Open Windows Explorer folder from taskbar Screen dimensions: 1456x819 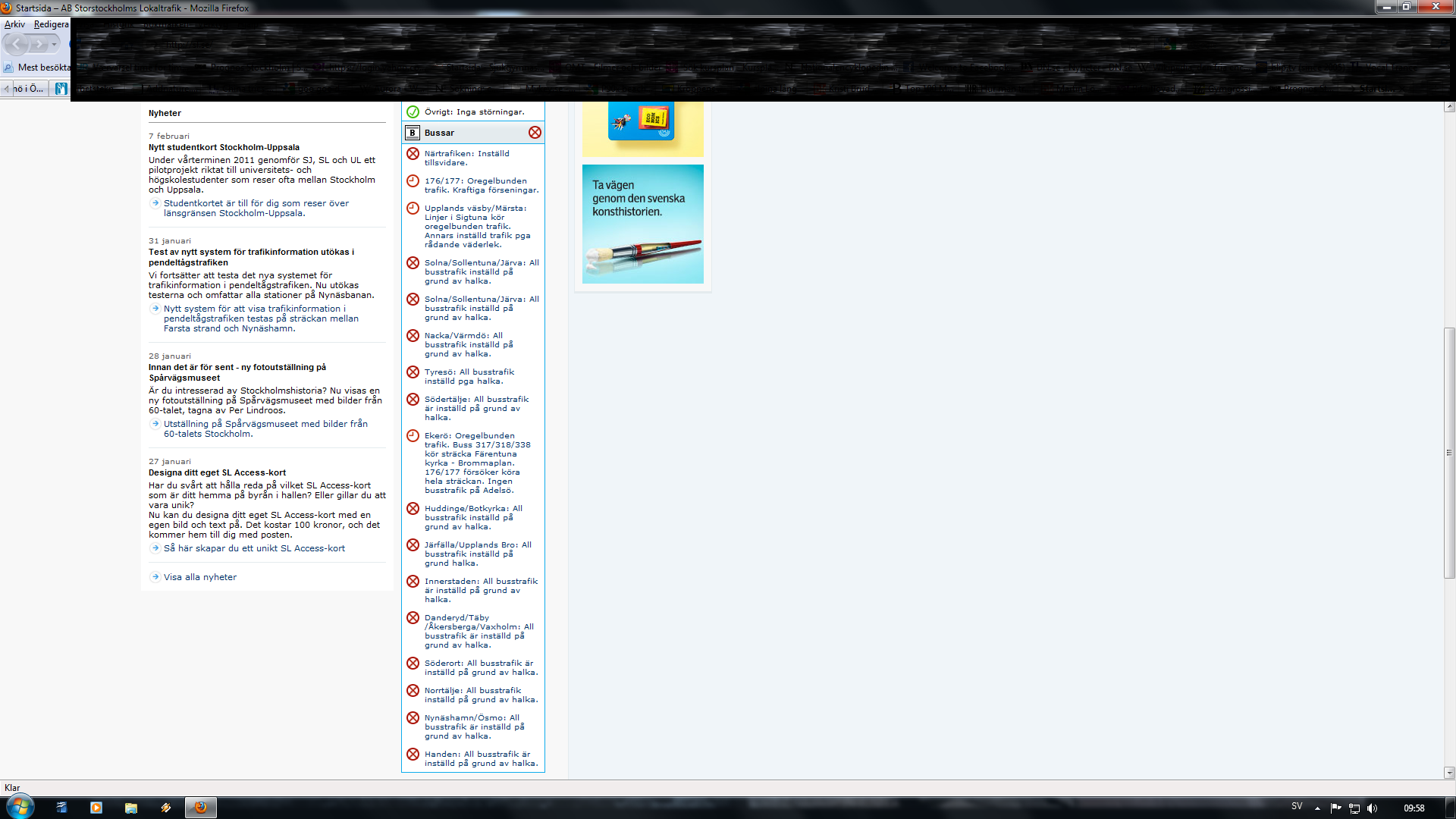131,808
